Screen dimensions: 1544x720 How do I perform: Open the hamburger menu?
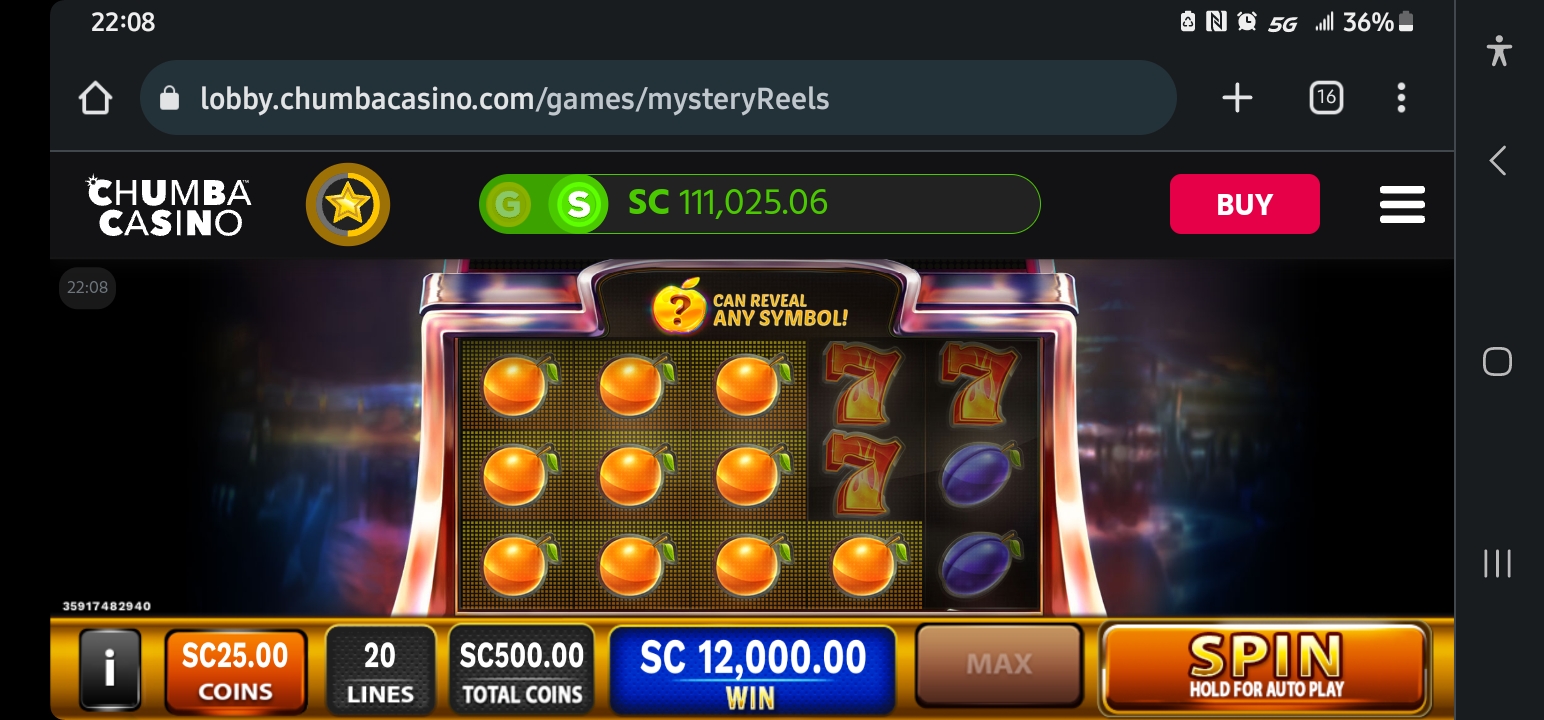tap(1402, 204)
